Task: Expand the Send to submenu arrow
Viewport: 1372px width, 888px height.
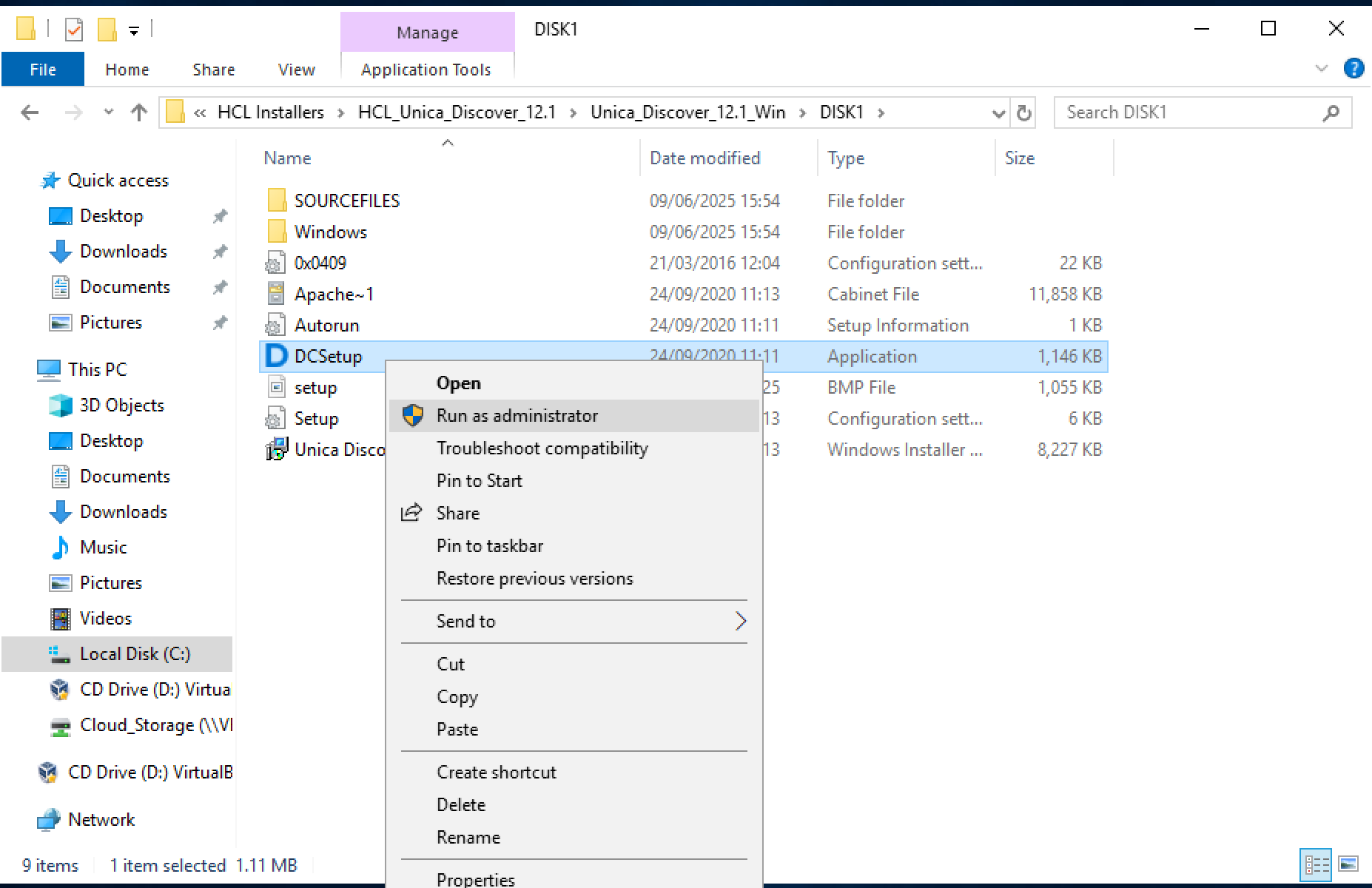Action: point(740,622)
